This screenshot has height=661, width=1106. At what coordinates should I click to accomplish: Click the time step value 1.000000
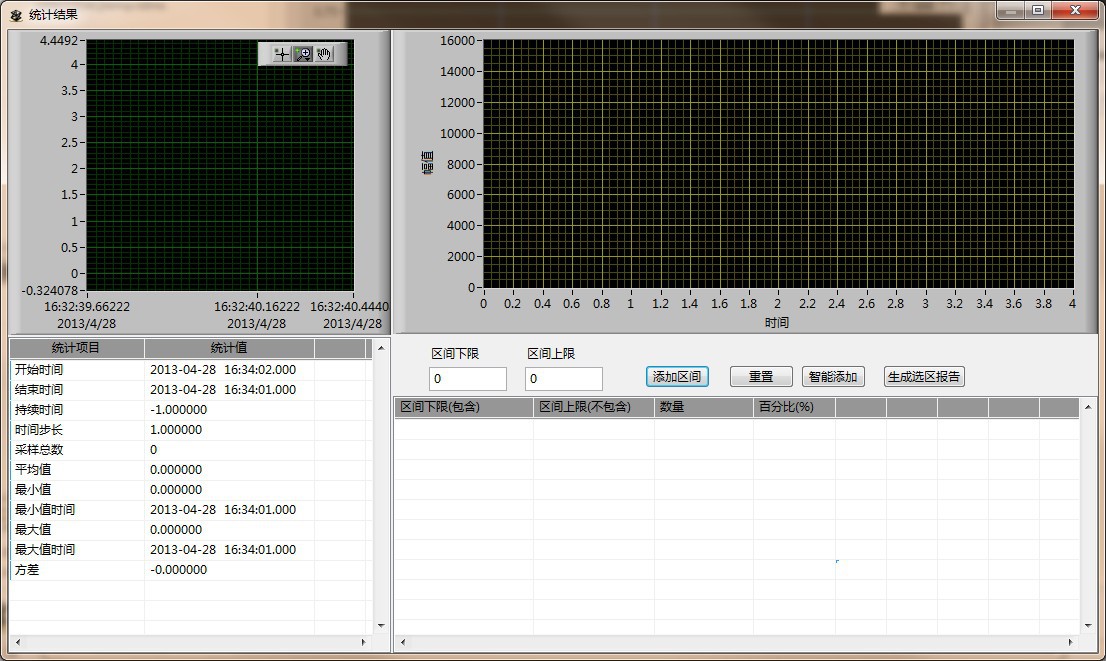(x=176, y=430)
